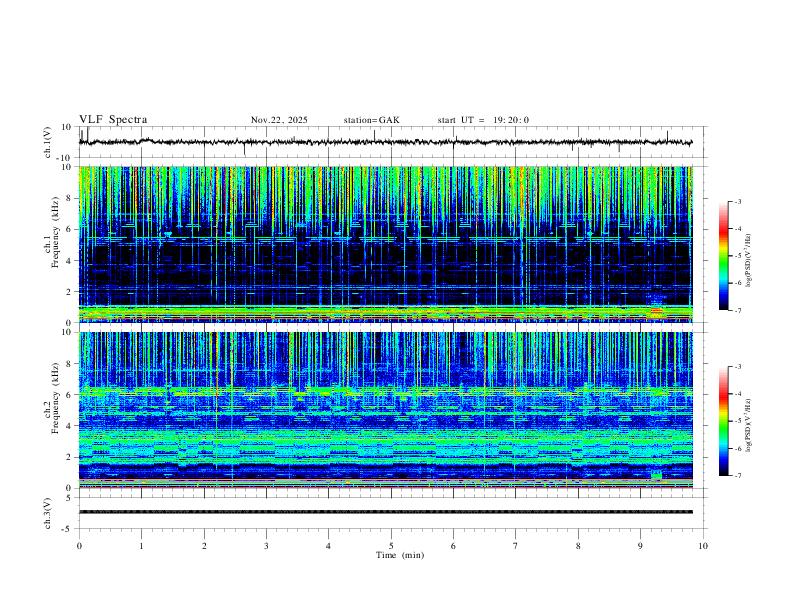The height and width of the screenshot is (612, 792).
Task: Click the time axis tick label '5'
Action: pos(391,546)
